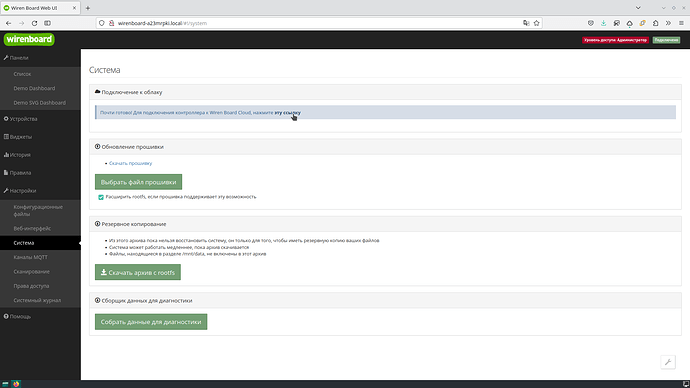Open the Firefox application menu

(681, 23)
